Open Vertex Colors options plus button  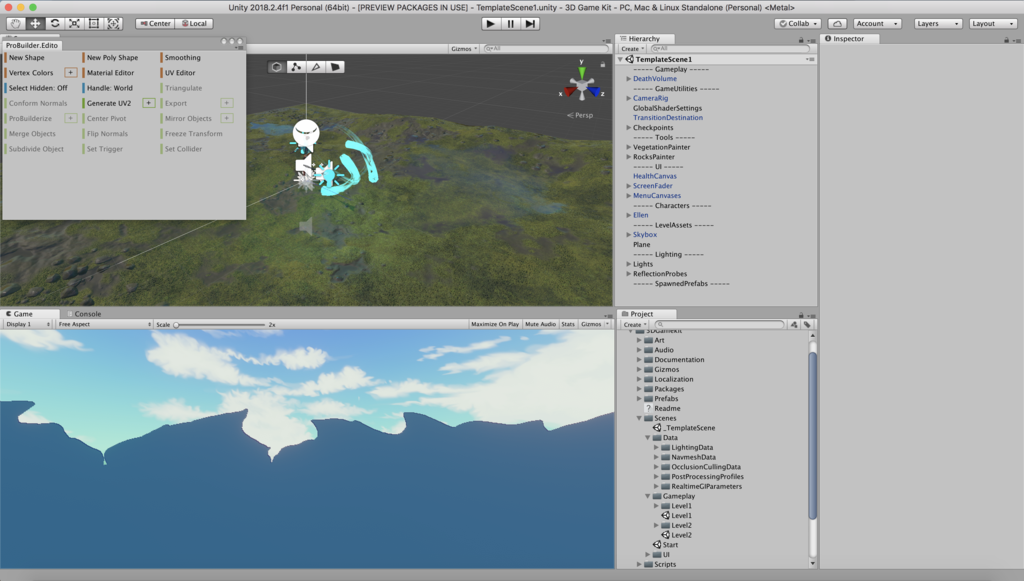71,72
